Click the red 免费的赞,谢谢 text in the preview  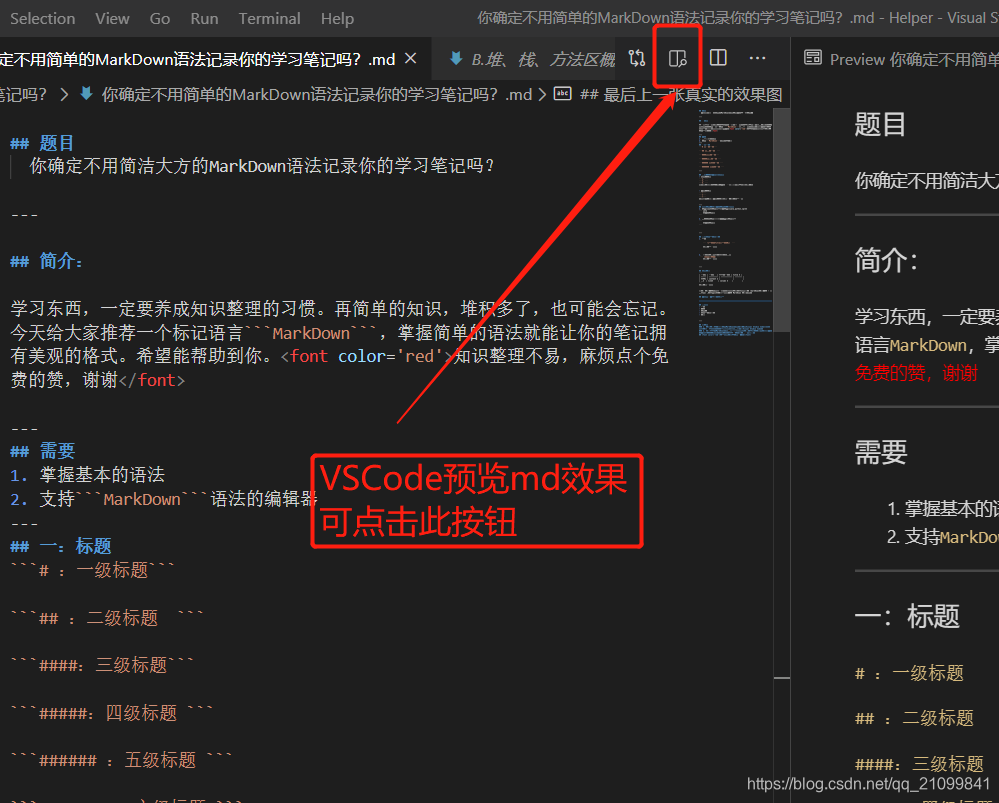click(x=916, y=373)
